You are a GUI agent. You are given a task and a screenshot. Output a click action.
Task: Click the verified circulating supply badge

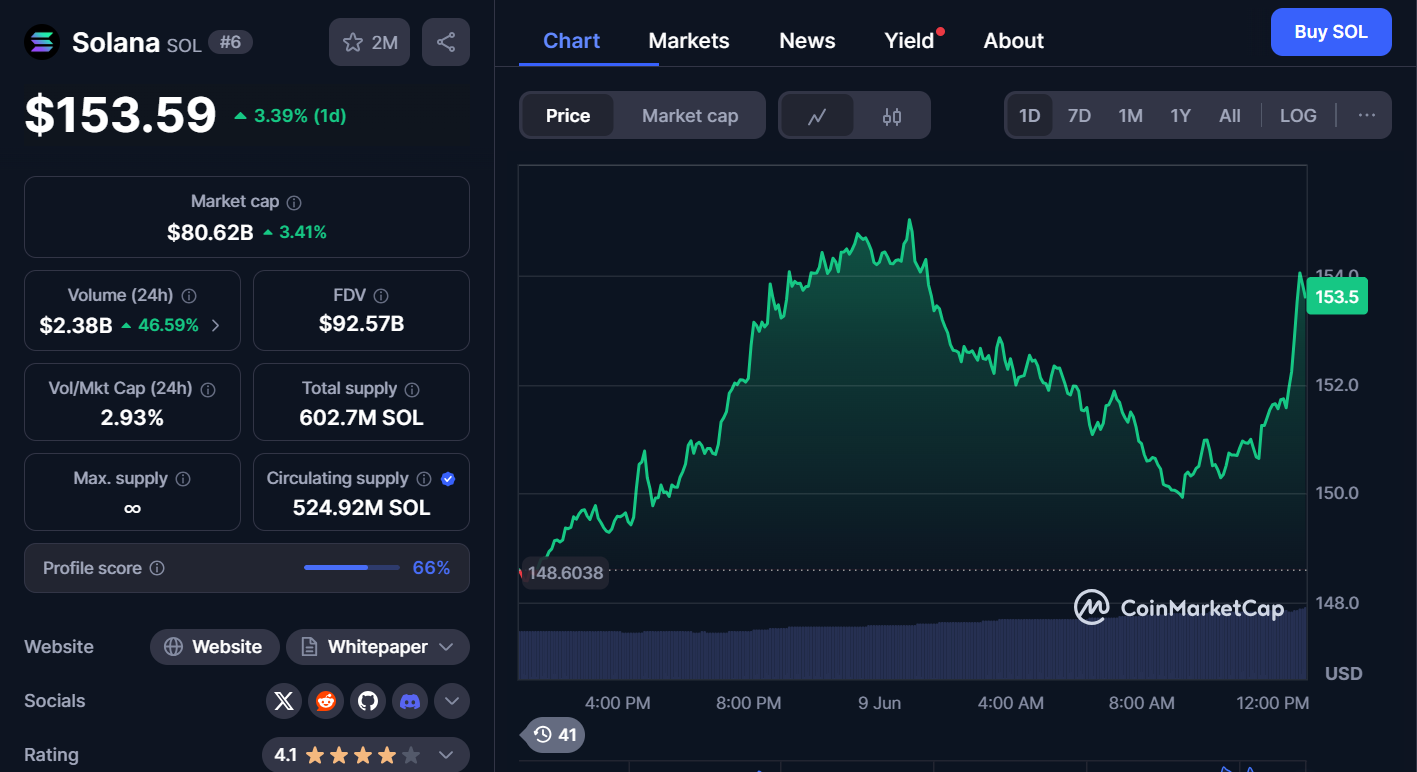click(x=448, y=479)
